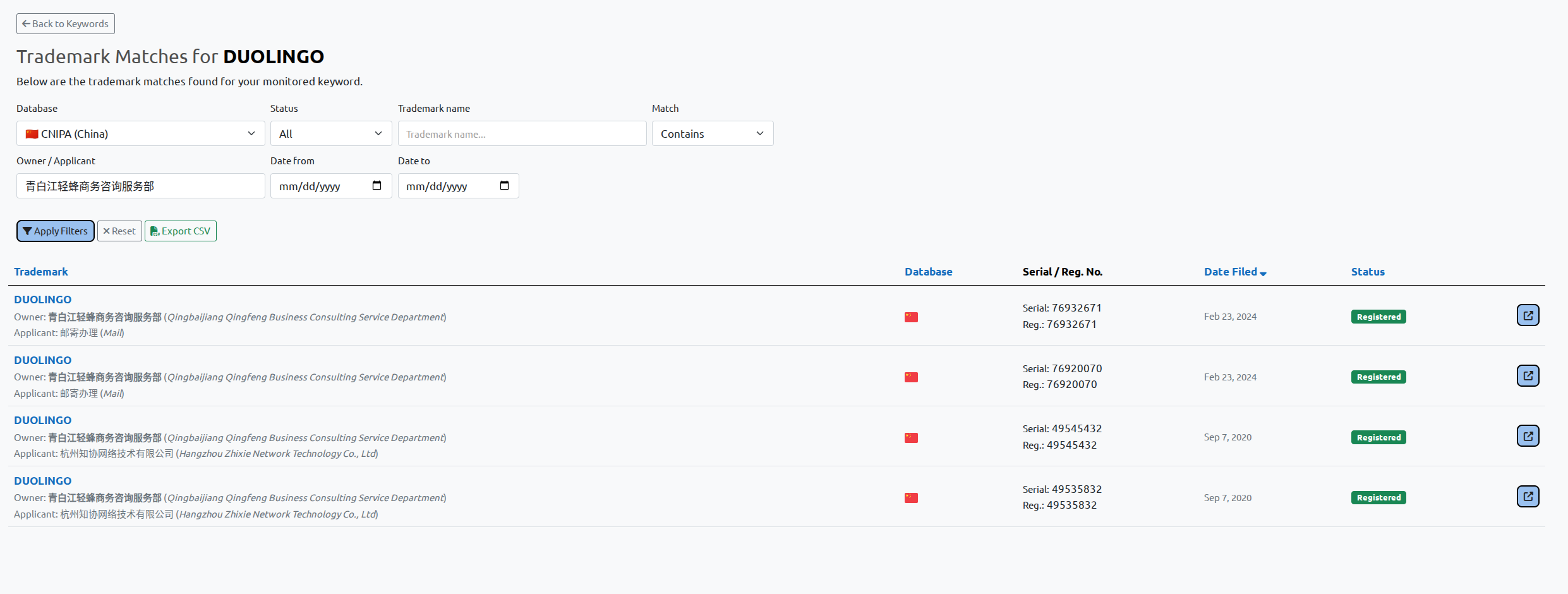Open the external link for serial 76932671
The height and width of the screenshot is (594, 1568).
click(x=1528, y=315)
